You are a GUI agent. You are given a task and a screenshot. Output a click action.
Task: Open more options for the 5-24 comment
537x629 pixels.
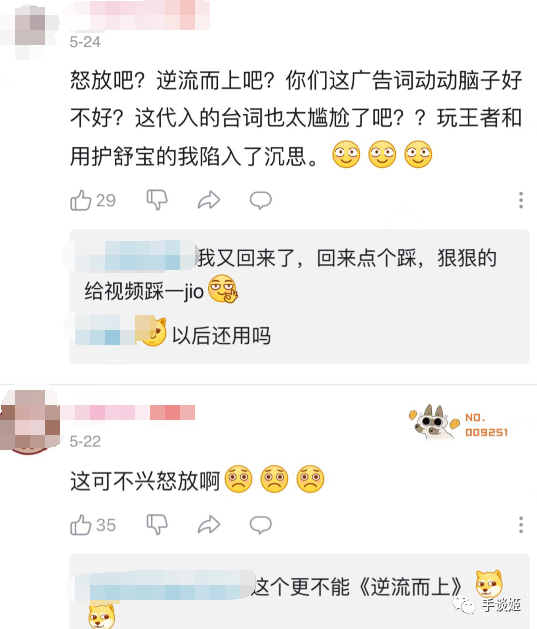521,200
